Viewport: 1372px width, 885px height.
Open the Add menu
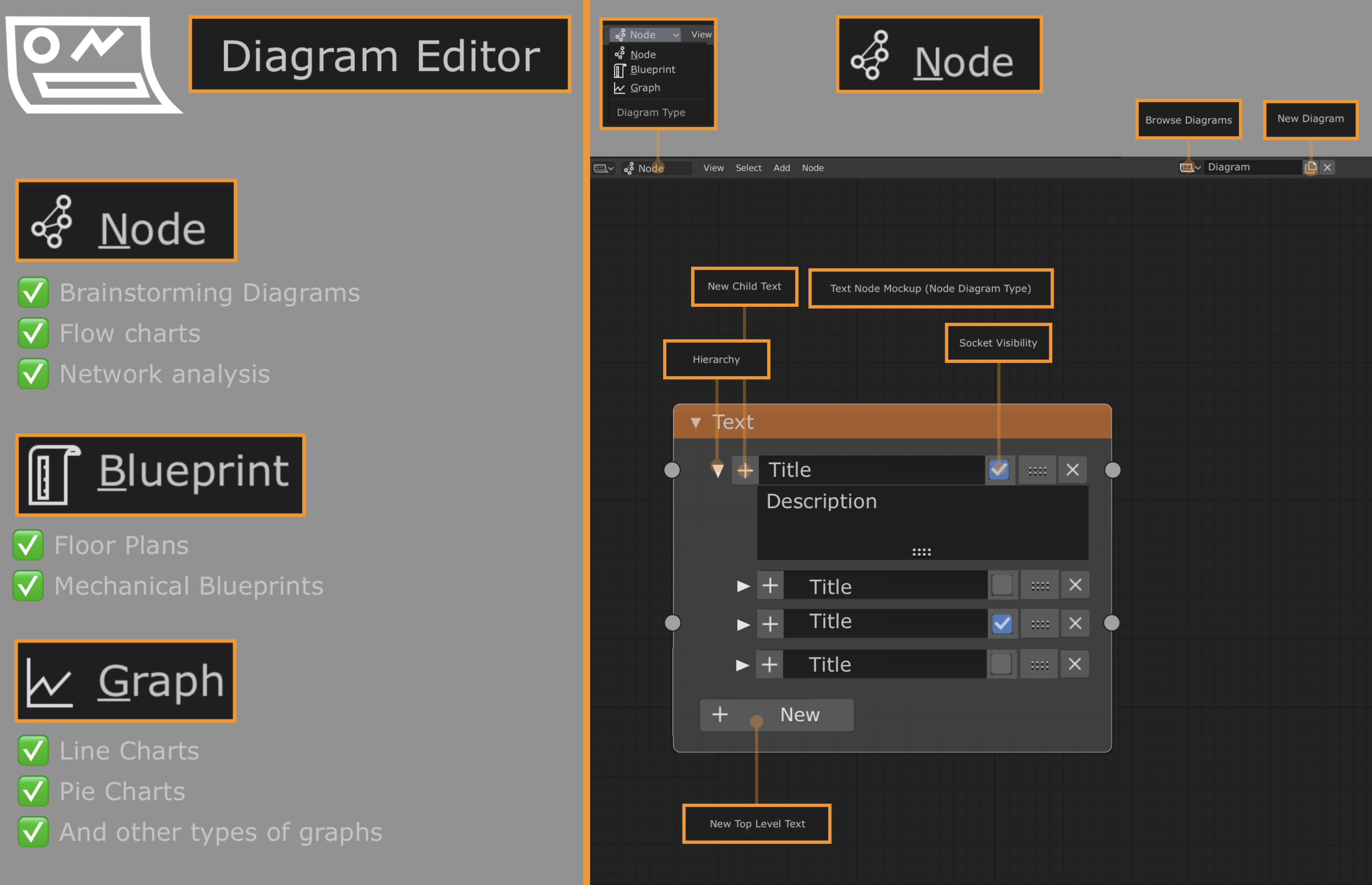(x=782, y=168)
